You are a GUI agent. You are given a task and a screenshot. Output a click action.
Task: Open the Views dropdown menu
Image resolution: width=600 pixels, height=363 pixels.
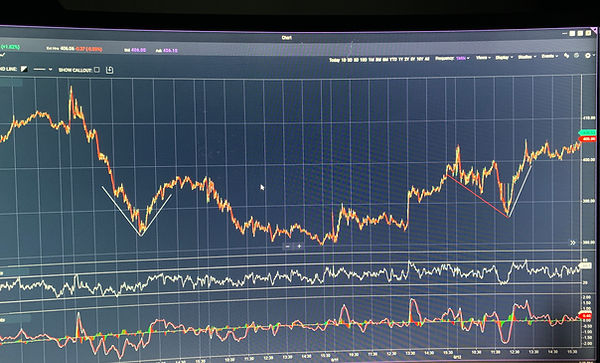point(483,57)
